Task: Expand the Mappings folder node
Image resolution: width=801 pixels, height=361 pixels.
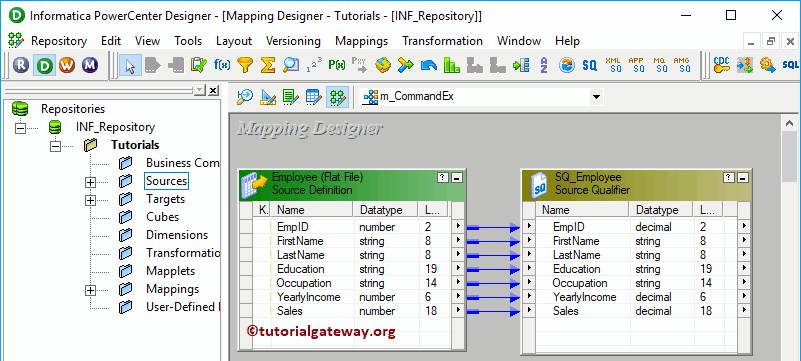Action: point(90,290)
